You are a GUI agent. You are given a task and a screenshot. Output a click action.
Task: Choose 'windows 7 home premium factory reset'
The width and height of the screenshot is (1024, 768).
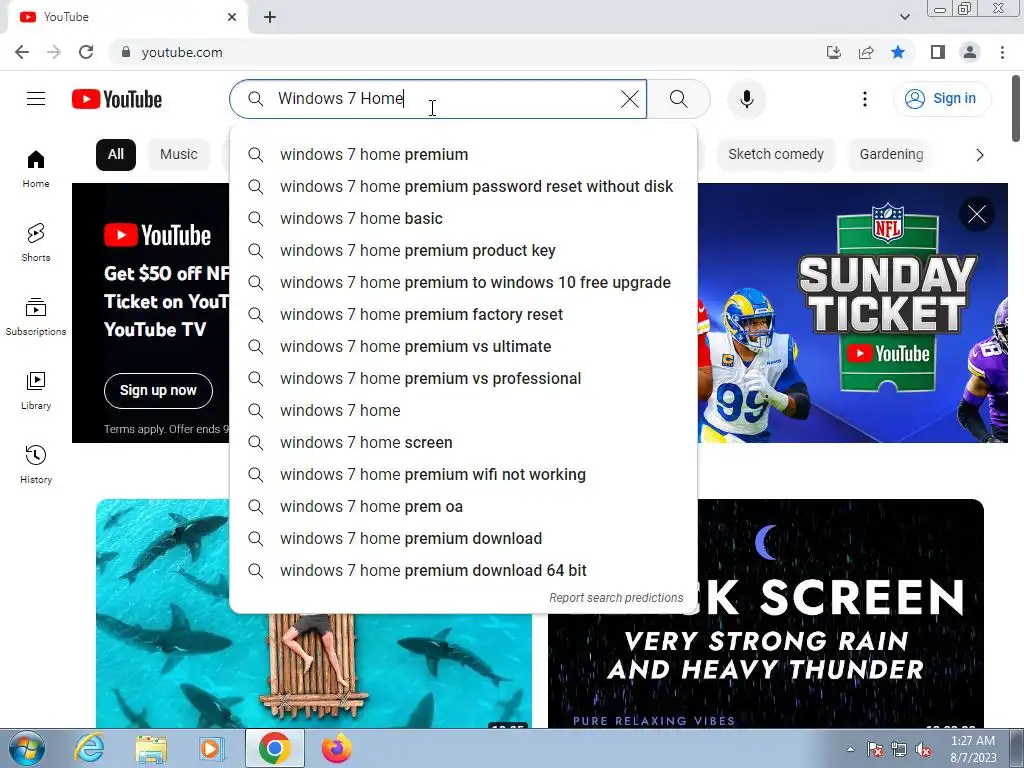[463, 315]
